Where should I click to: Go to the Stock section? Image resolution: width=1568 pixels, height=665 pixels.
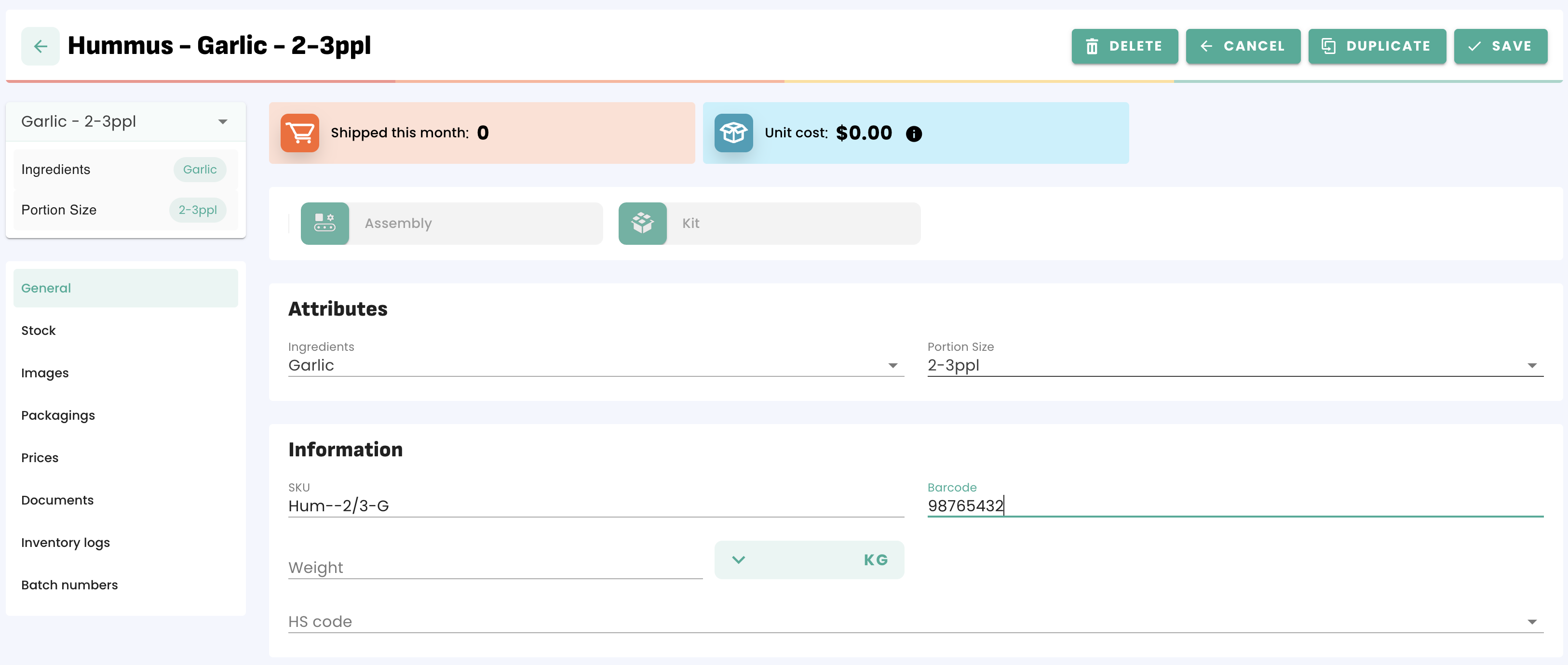point(39,331)
